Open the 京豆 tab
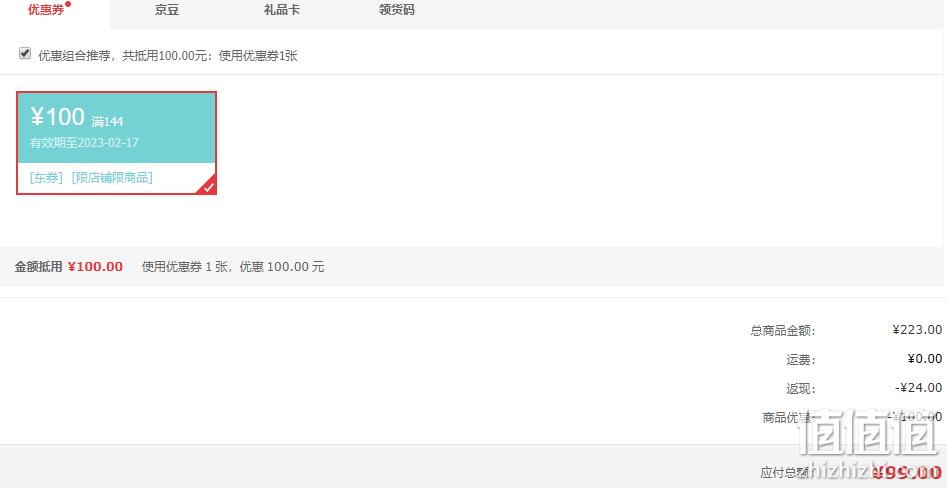Viewport: 947px width, 488px height. tap(167, 10)
